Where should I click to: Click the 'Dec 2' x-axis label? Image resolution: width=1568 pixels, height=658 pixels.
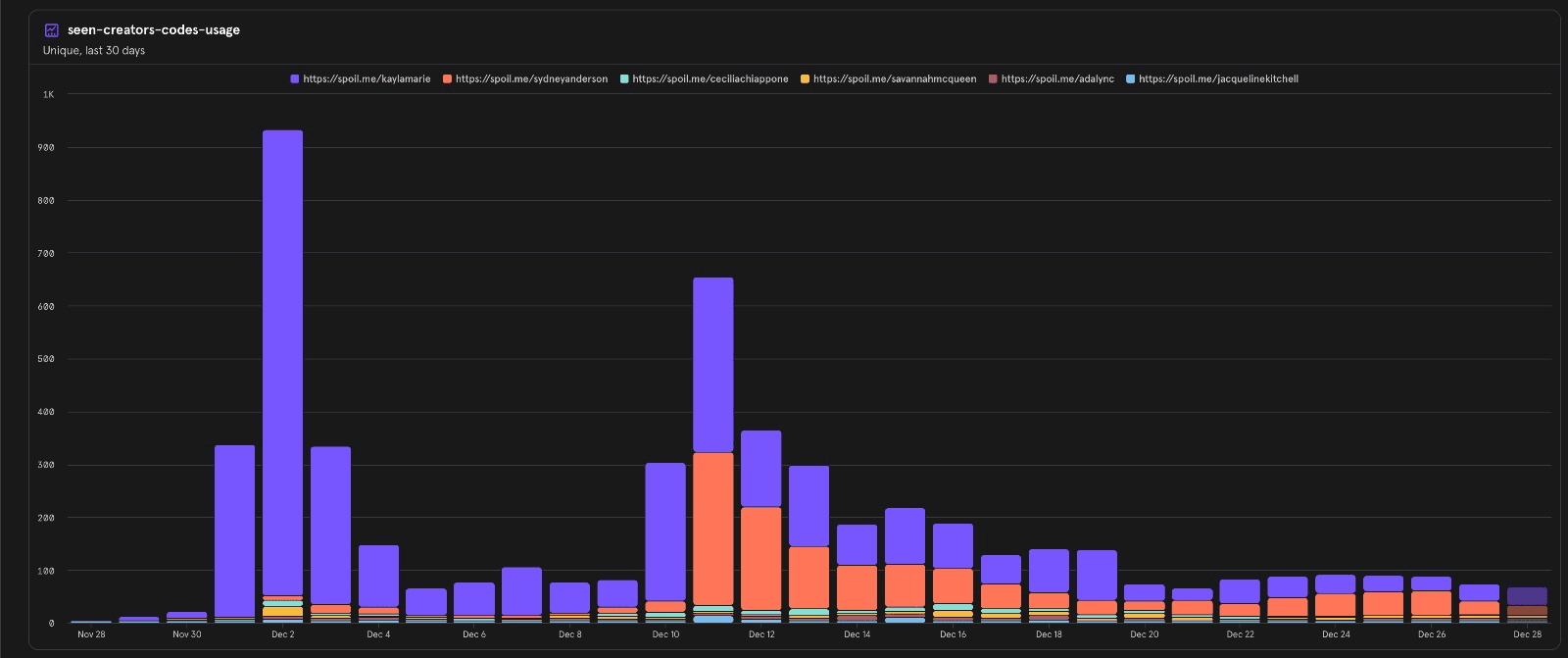pyautogui.click(x=282, y=634)
